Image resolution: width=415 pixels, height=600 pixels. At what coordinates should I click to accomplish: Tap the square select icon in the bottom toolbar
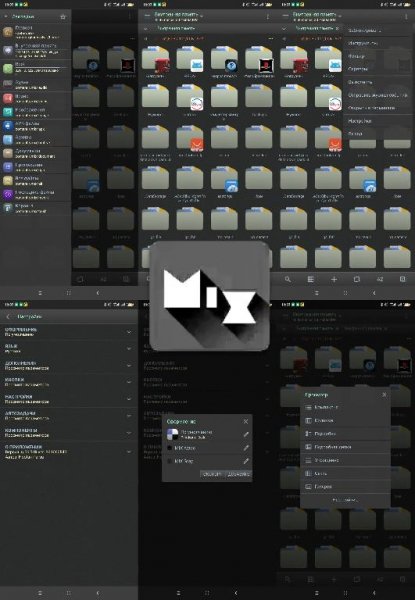point(356,279)
